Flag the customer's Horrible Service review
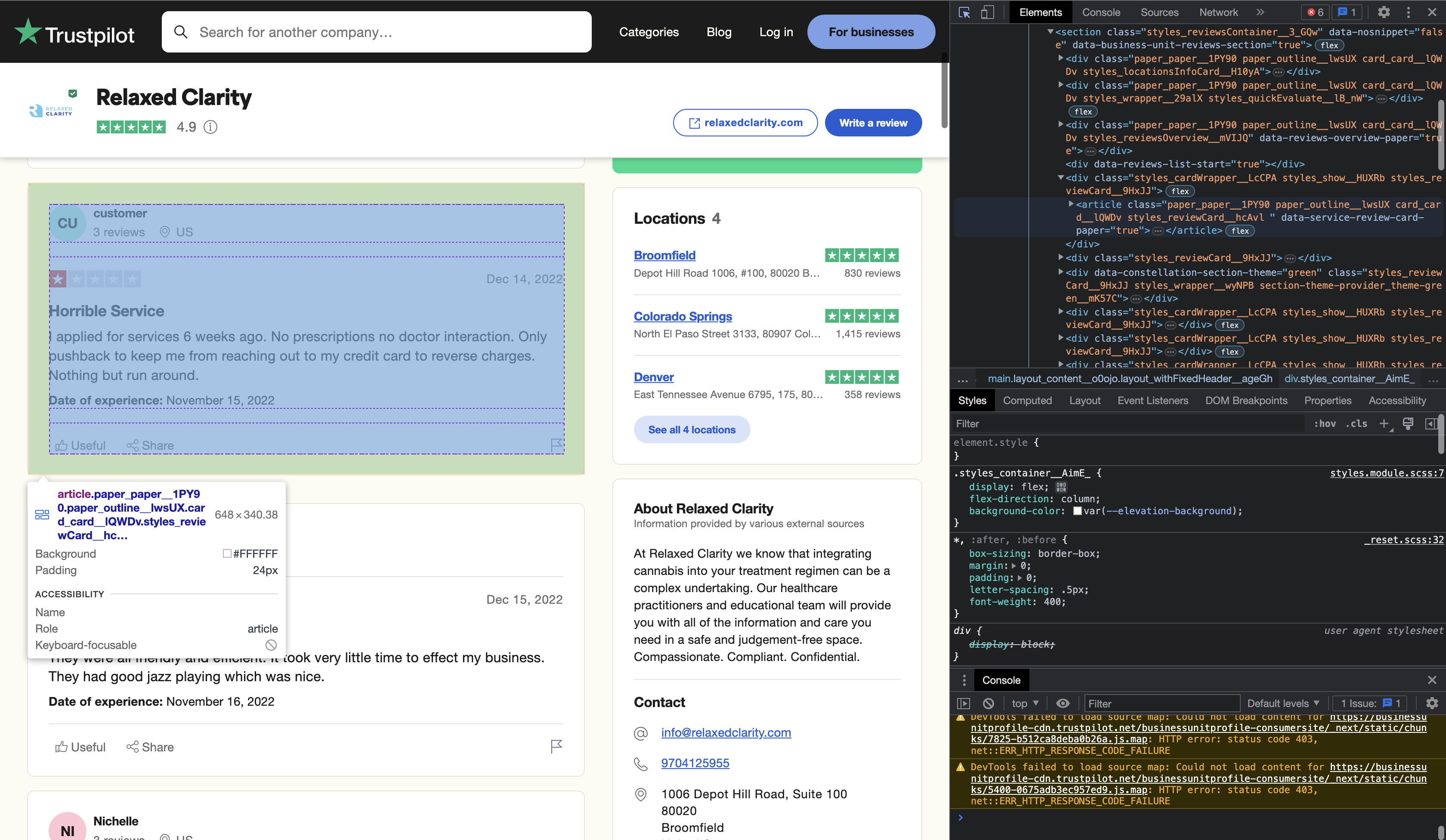 pos(556,445)
